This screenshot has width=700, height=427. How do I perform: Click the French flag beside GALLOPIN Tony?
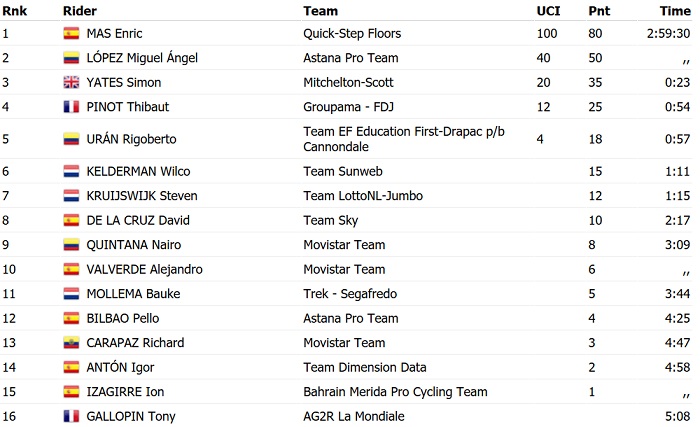71,416
